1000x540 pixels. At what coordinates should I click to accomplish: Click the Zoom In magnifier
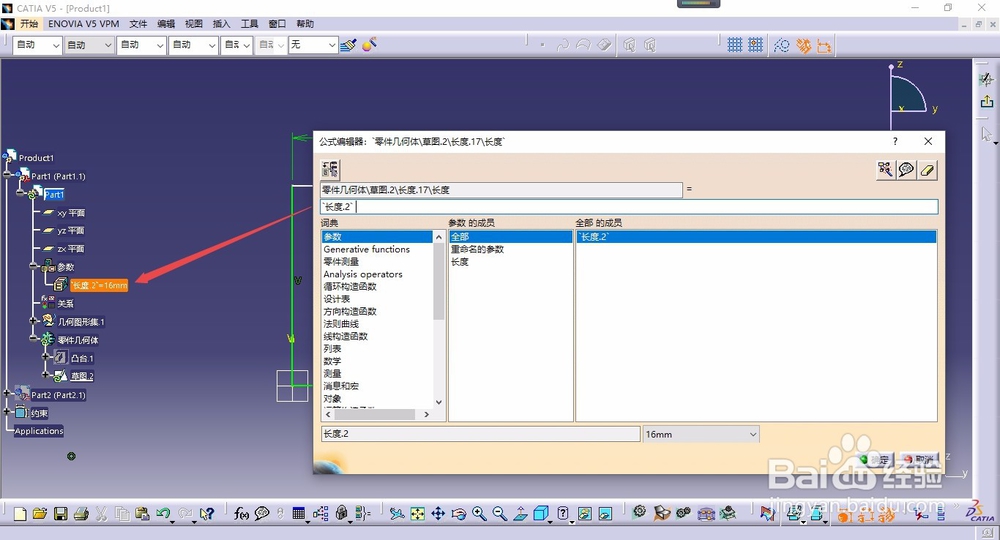pyautogui.click(x=479, y=513)
